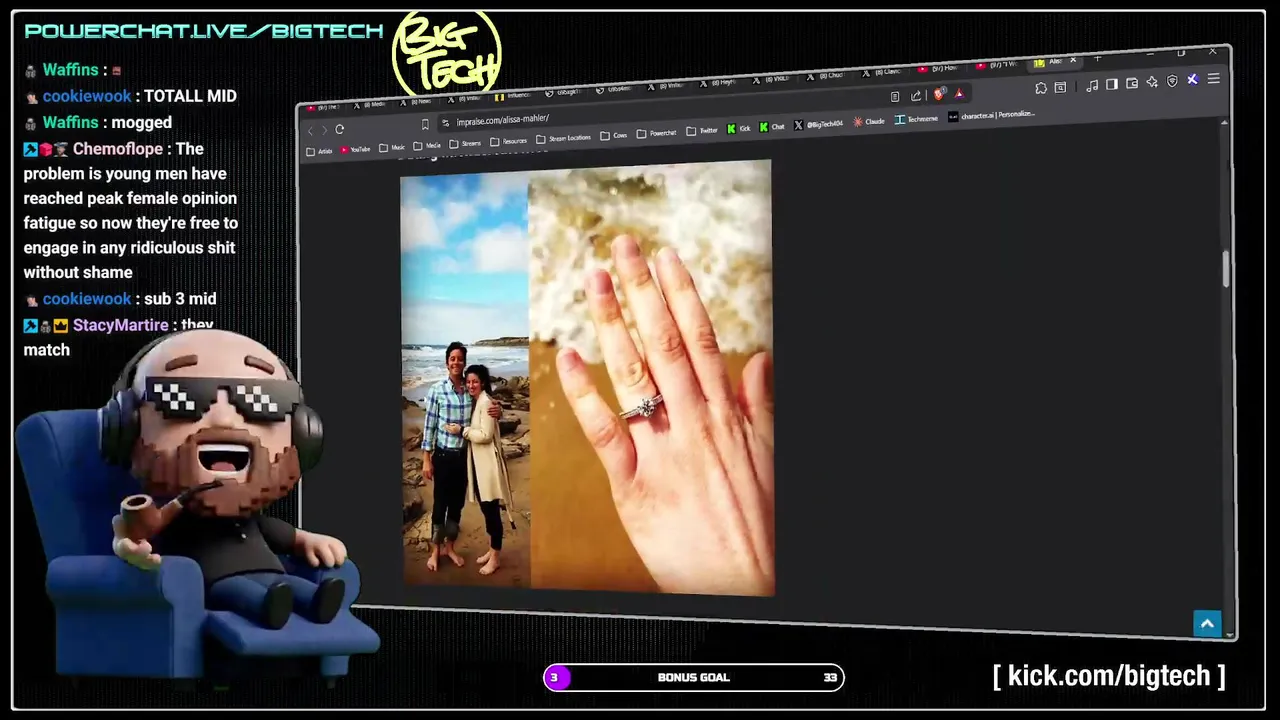
Task: Open the @BigTech404 X bookmark
Action: click(x=819, y=125)
